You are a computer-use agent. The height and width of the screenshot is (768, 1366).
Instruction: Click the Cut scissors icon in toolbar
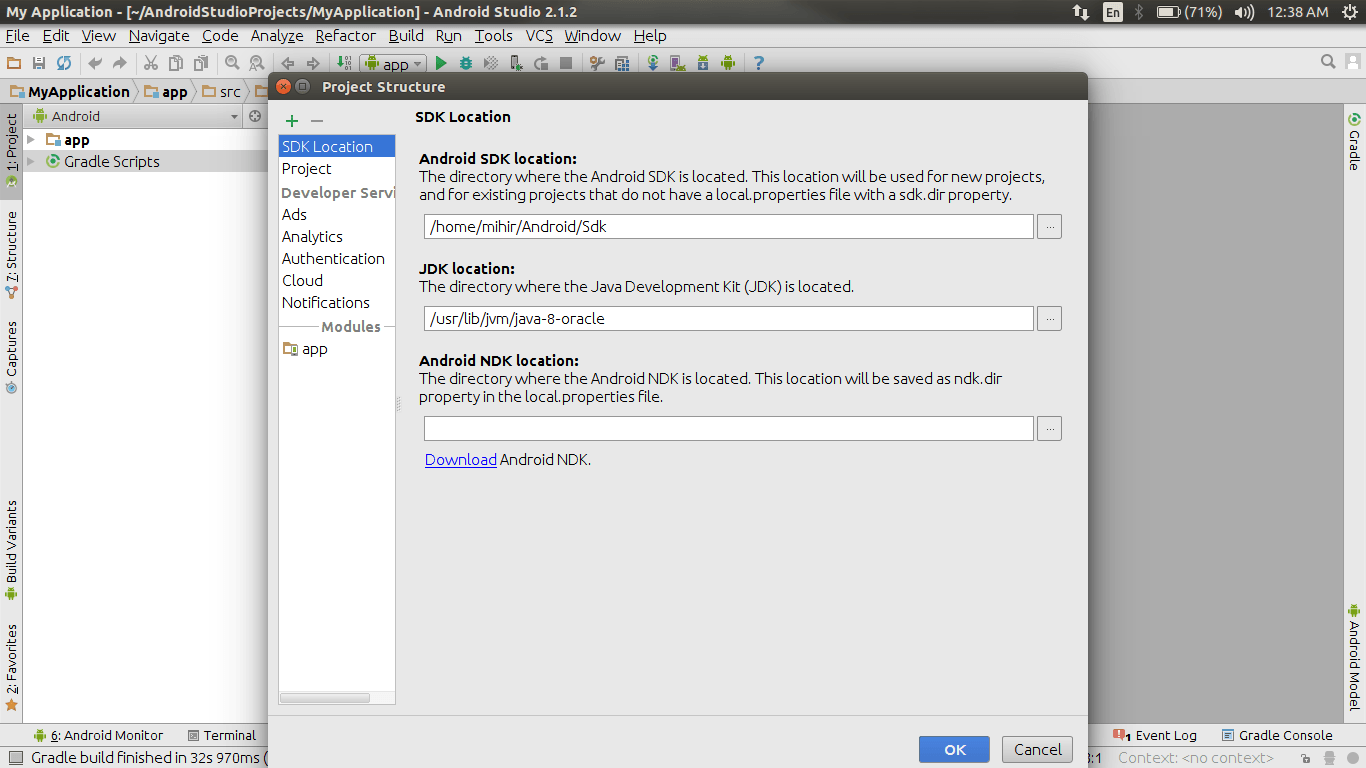pyautogui.click(x=151, y=63)
